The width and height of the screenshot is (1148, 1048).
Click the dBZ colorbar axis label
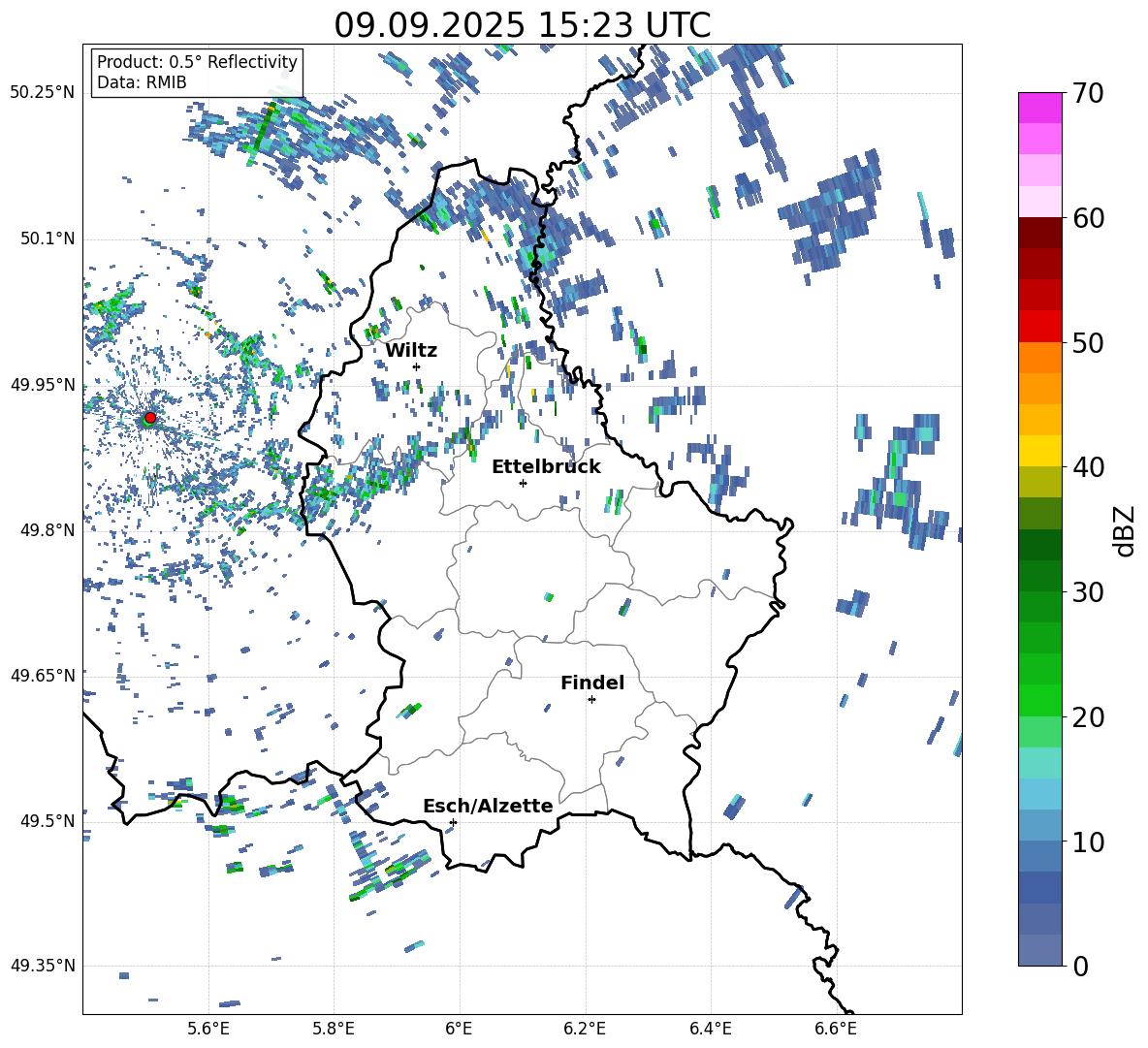[1126, 530]
